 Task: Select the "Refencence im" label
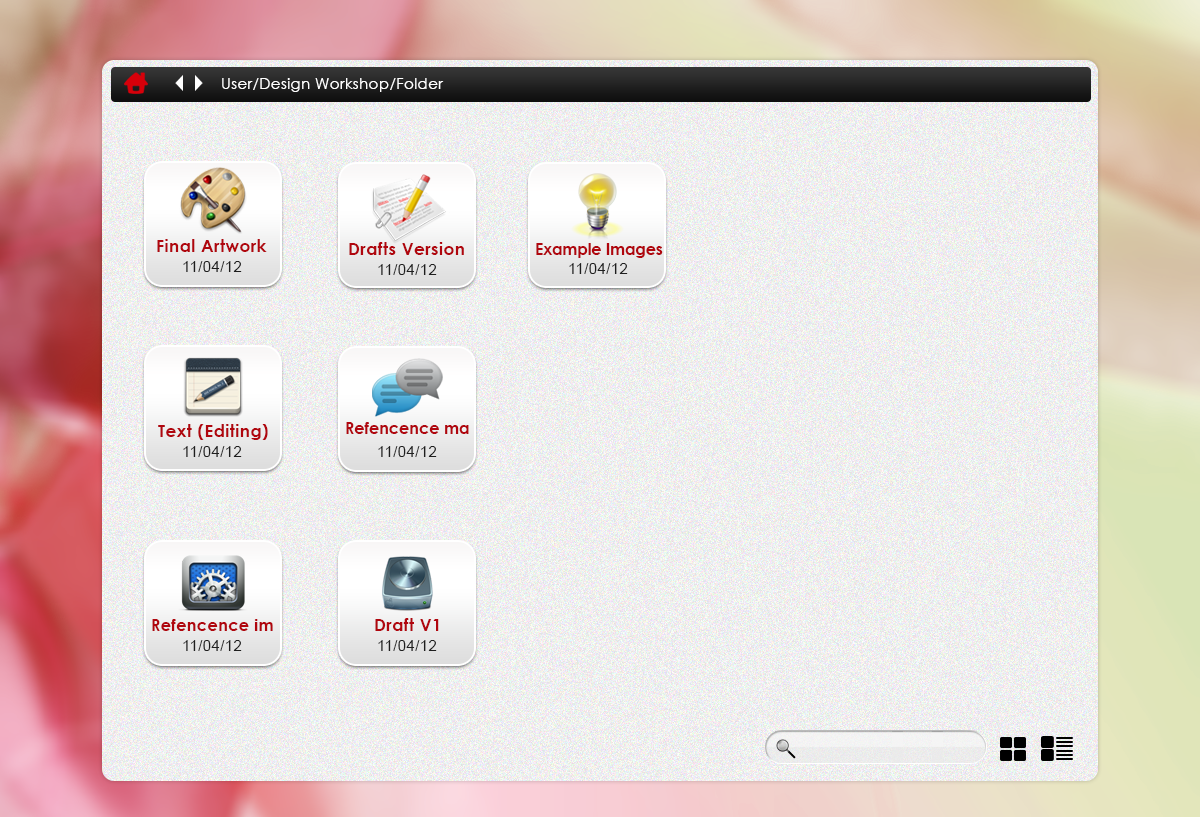tap(212, 626)
